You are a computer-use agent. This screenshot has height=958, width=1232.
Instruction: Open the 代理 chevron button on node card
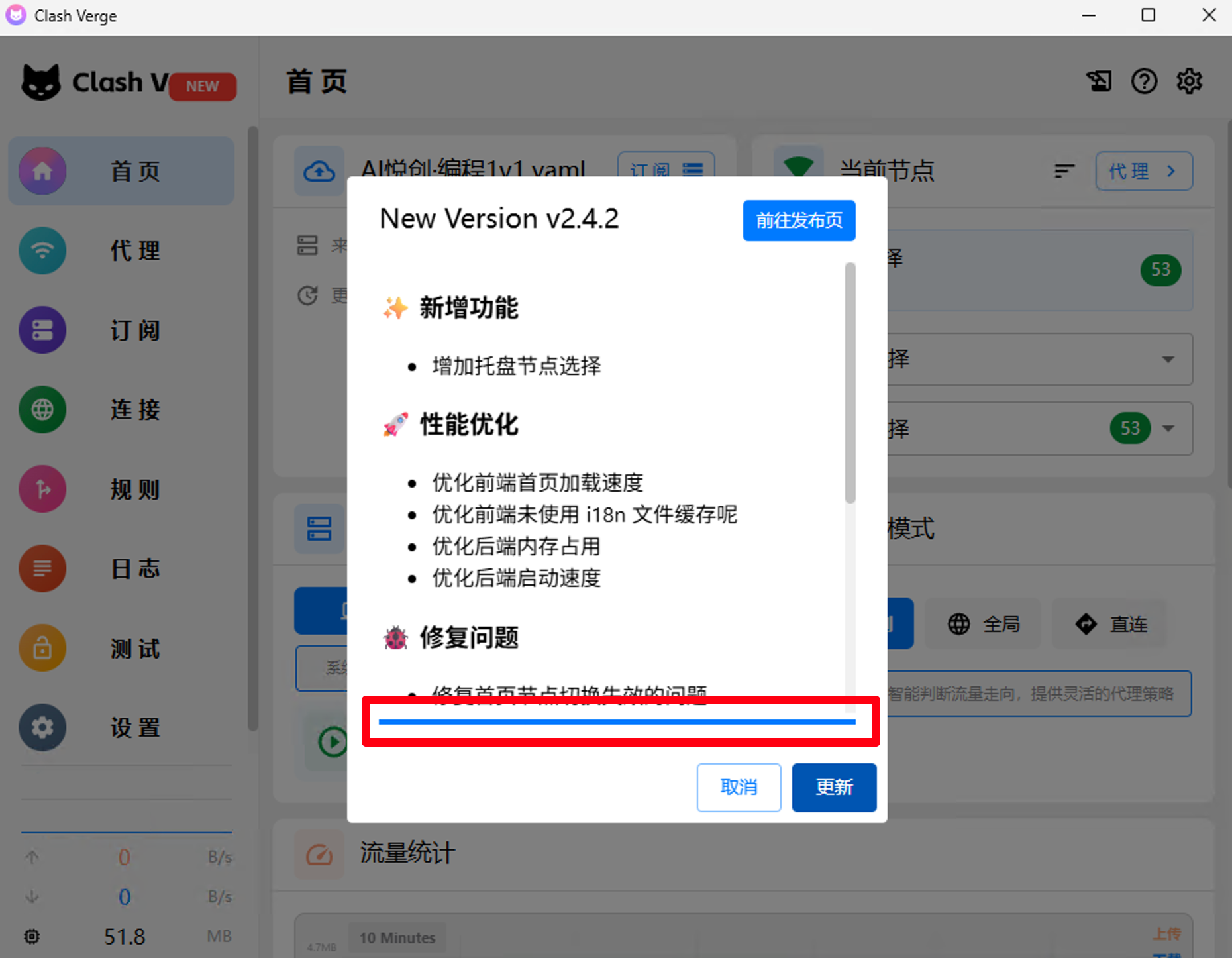[x=1144, y=171]
